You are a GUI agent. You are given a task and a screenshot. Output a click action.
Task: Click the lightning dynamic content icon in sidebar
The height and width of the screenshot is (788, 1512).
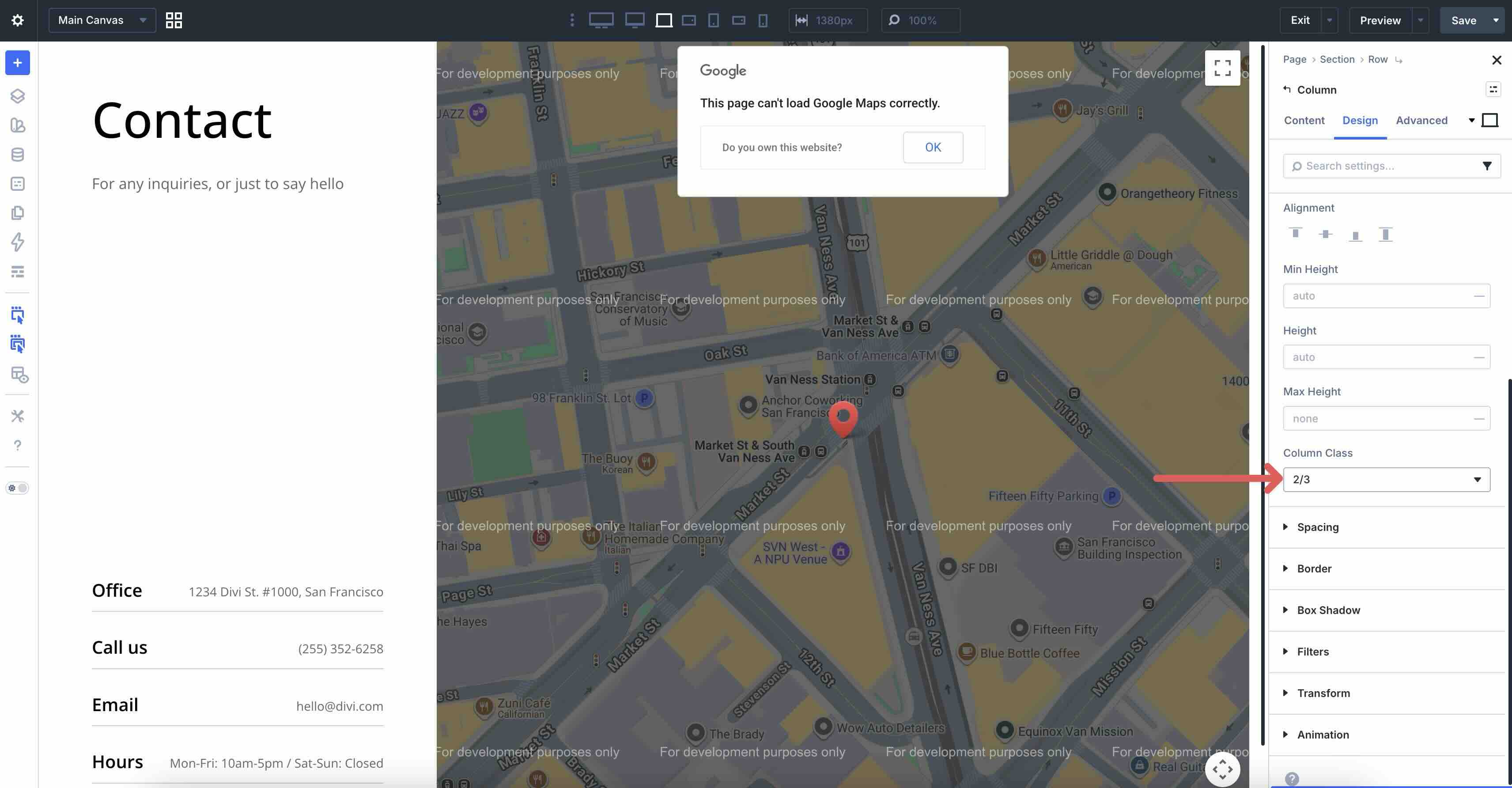coord(17,242)
